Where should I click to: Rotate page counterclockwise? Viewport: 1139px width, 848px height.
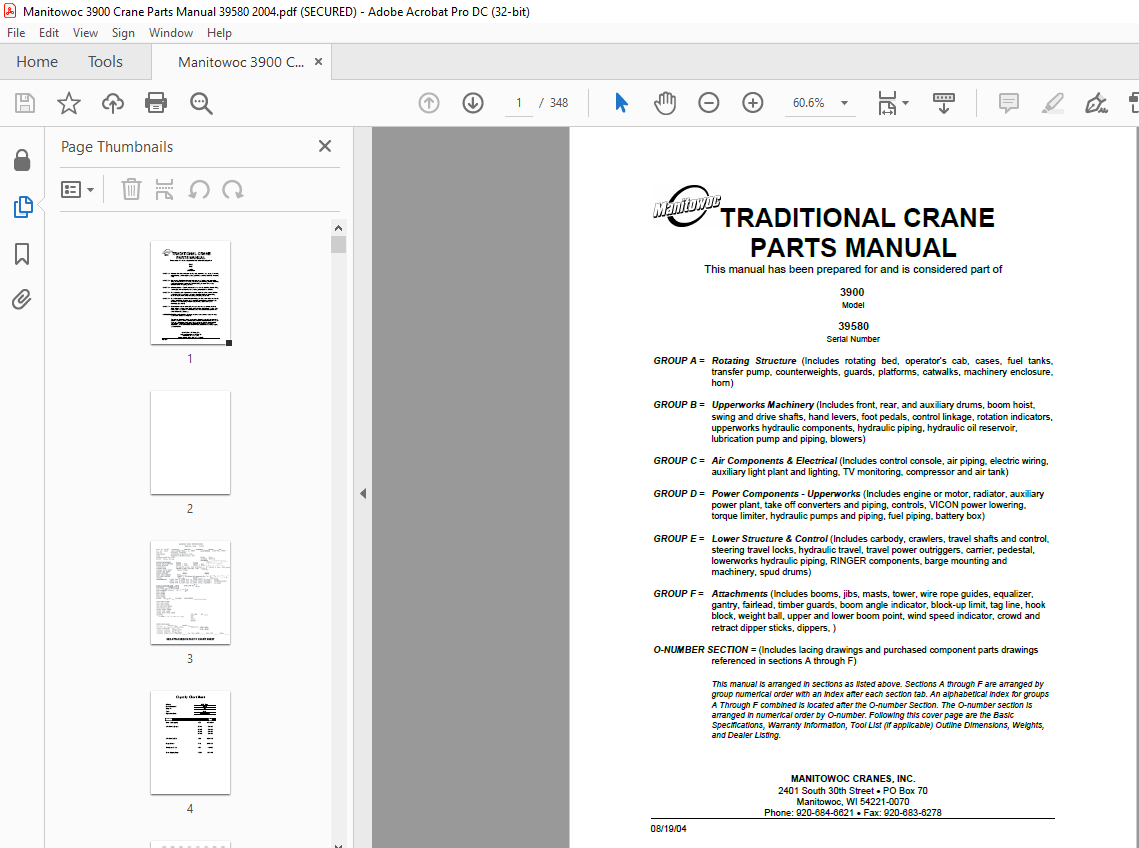pos(199,190)
